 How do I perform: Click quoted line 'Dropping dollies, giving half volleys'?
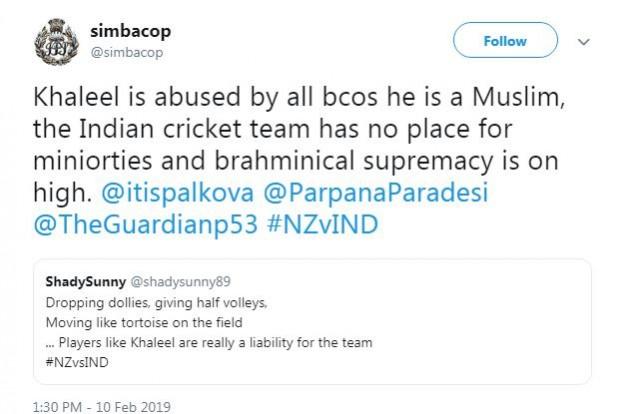point(156,303)
